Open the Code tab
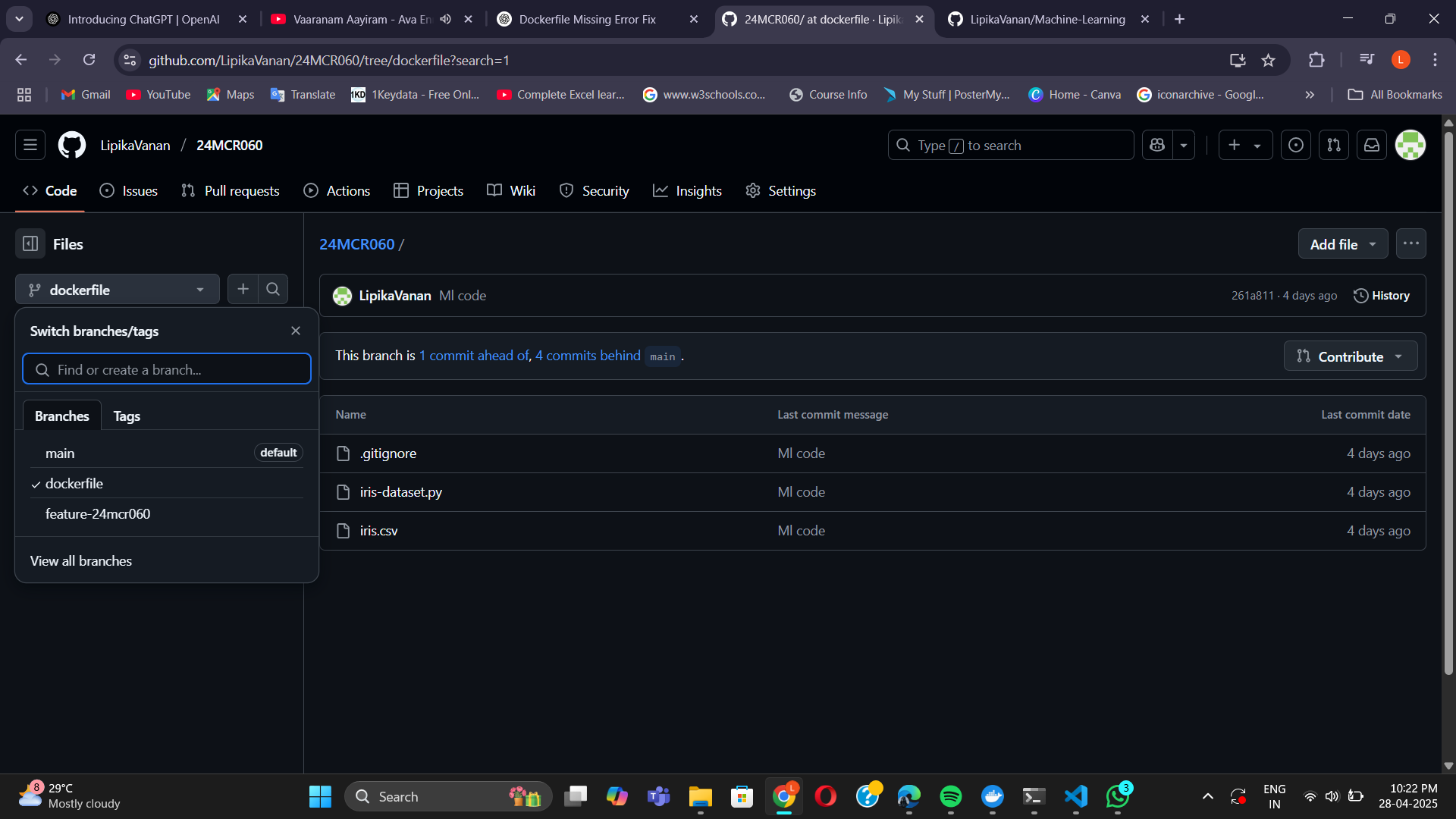The image size is (1456, 819). 50,191
